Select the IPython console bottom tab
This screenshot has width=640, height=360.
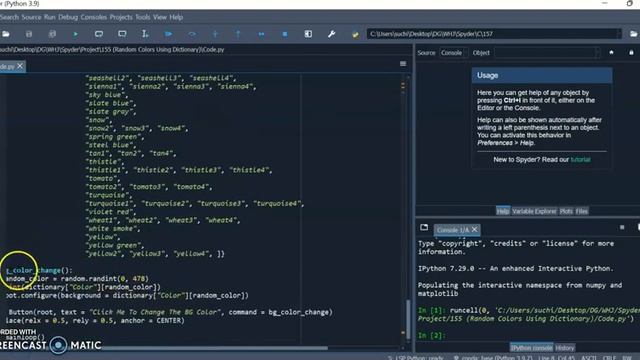pyautogui.click(x=531, y=348)
